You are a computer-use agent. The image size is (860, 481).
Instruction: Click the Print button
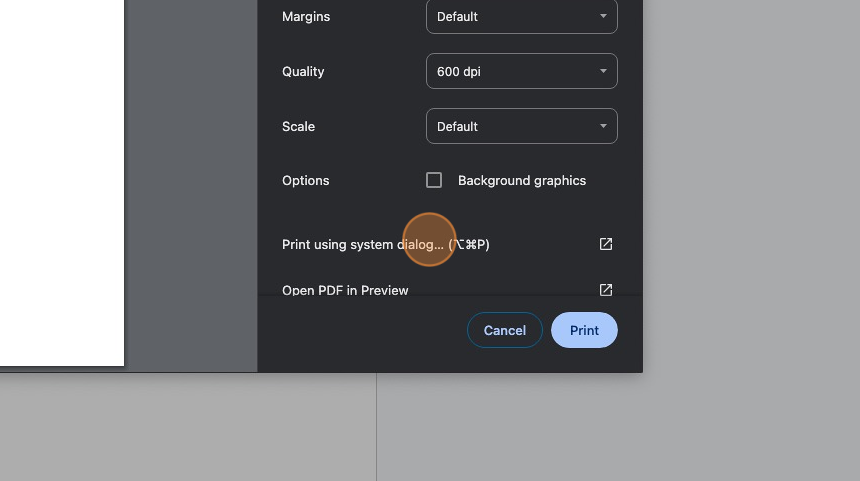(584, 330)
